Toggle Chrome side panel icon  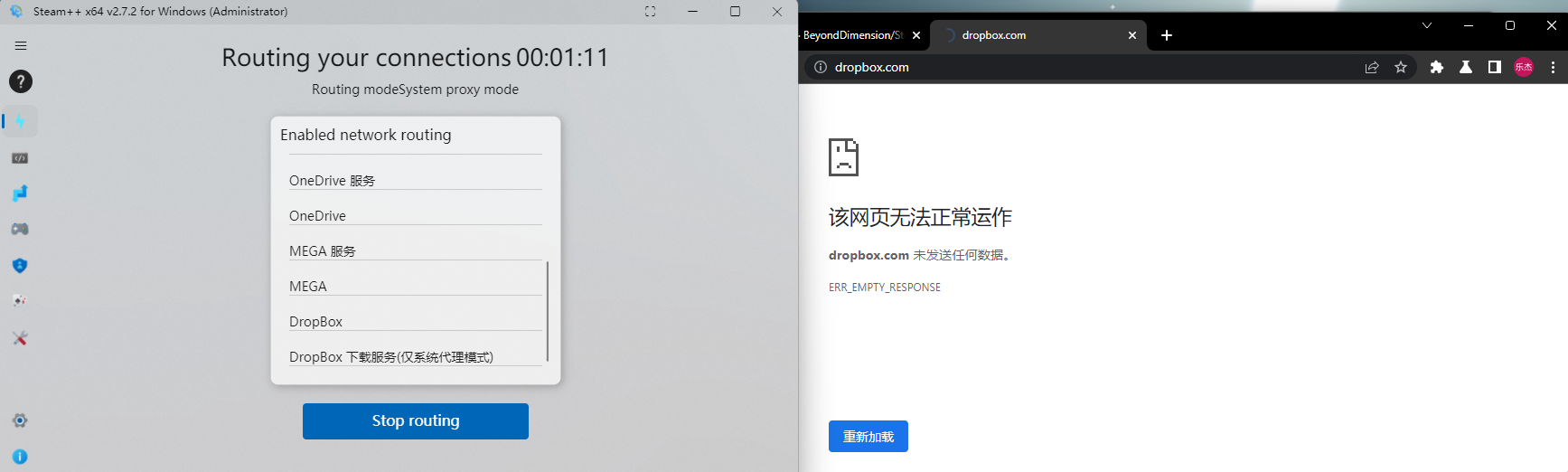point(1495,67)
